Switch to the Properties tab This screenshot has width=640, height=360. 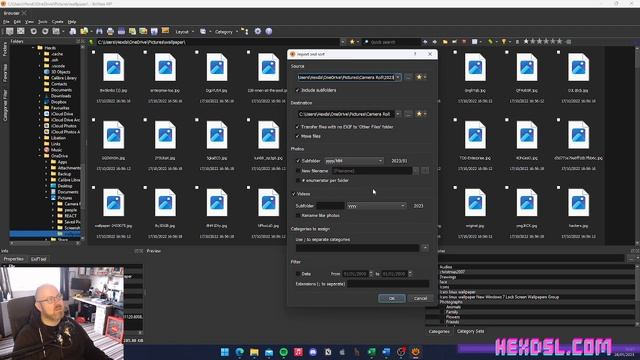pyautogui.click(x=13, y=259)
